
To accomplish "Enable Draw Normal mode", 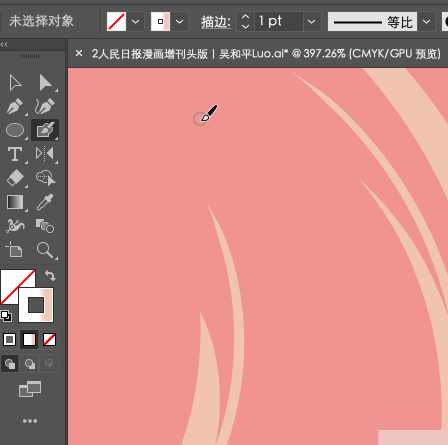I will tap(10, 363).
